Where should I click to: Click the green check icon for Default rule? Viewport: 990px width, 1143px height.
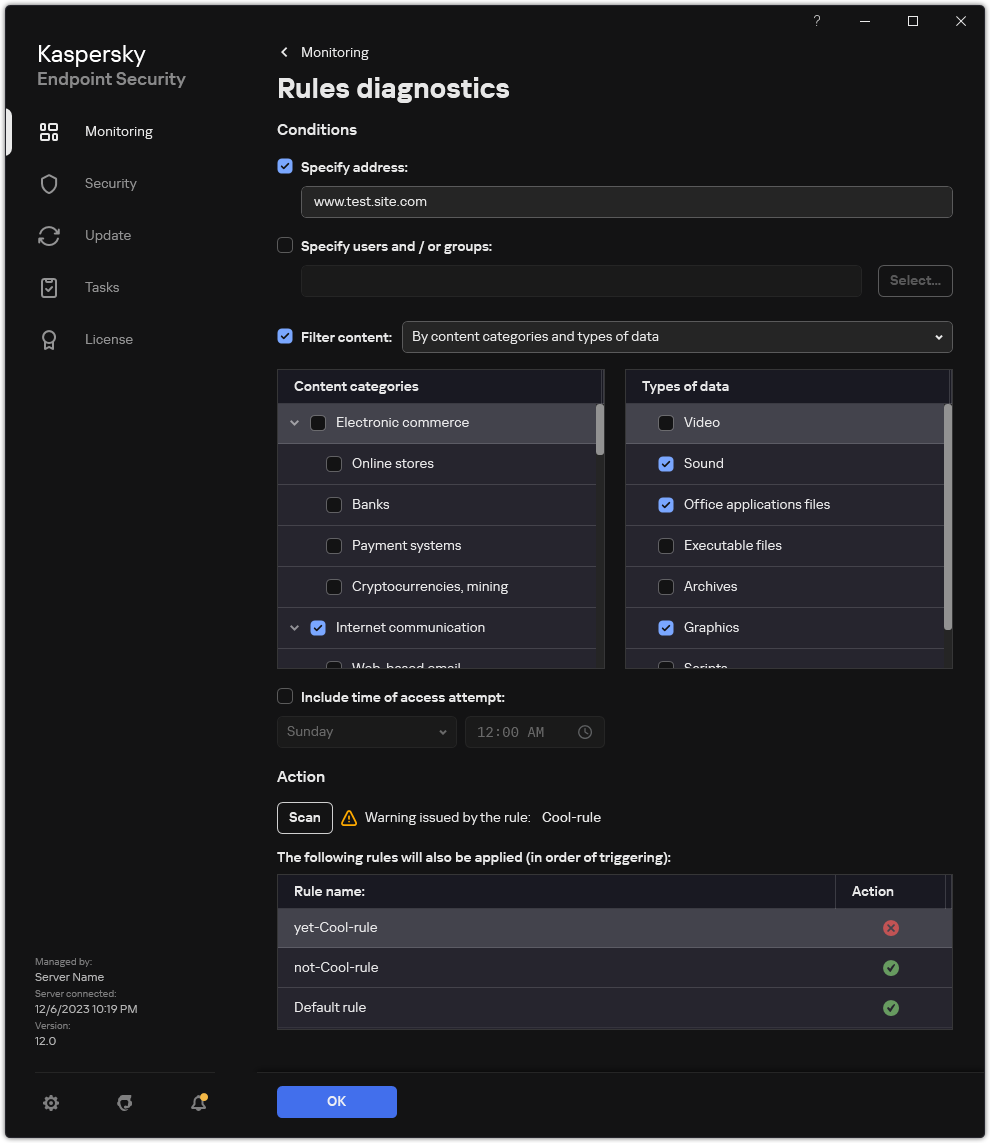tap(890, 1008)
